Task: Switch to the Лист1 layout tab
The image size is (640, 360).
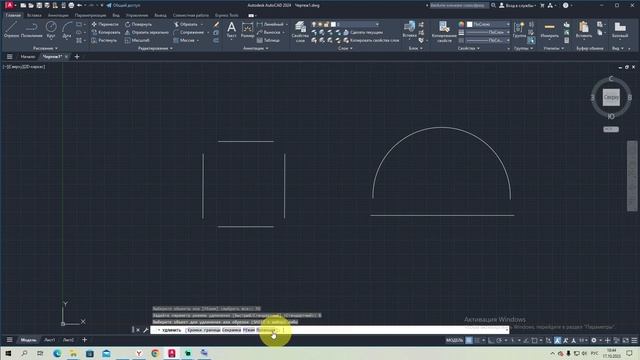Action: [x=49, y=340]
